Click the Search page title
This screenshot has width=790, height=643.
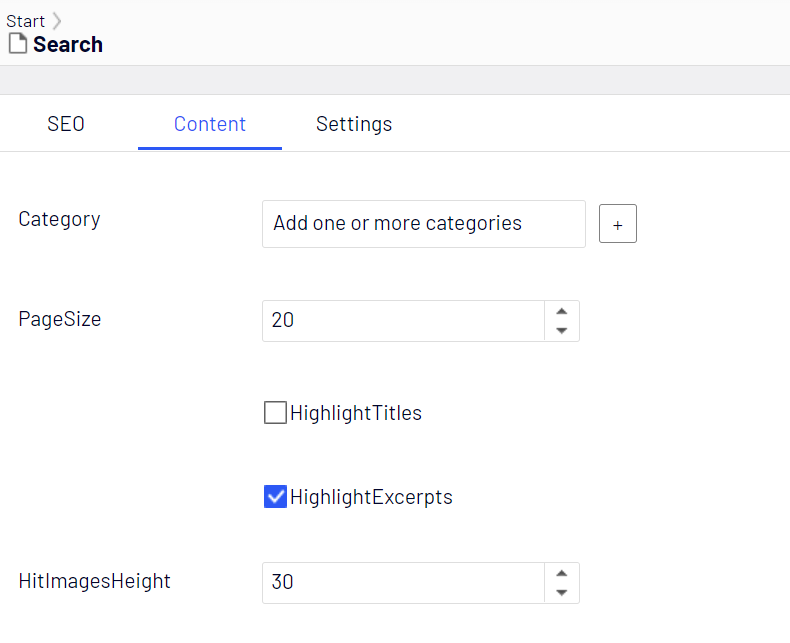pos(68,44)
